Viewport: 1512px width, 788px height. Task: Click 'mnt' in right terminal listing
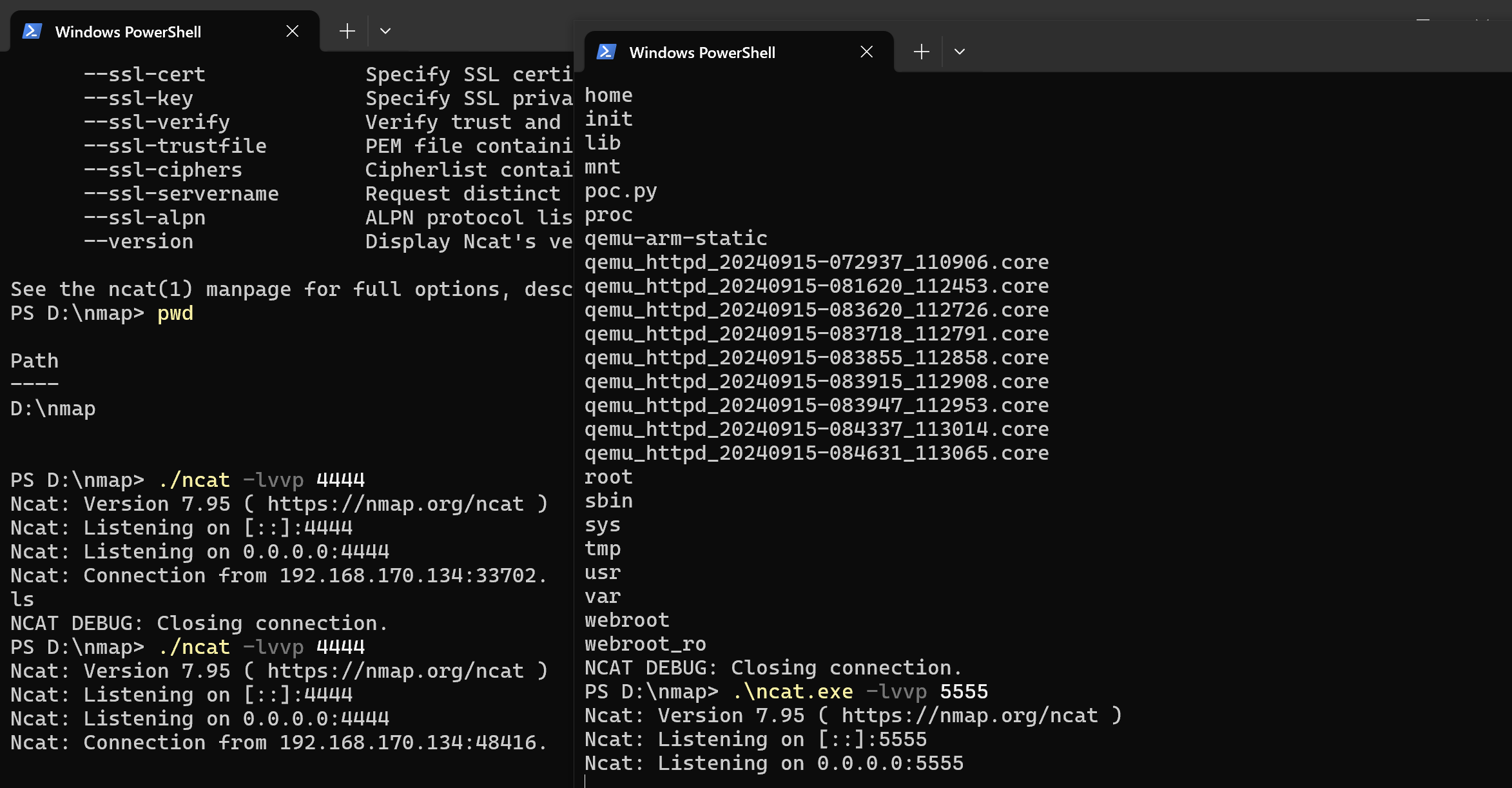tap(603, 167)
